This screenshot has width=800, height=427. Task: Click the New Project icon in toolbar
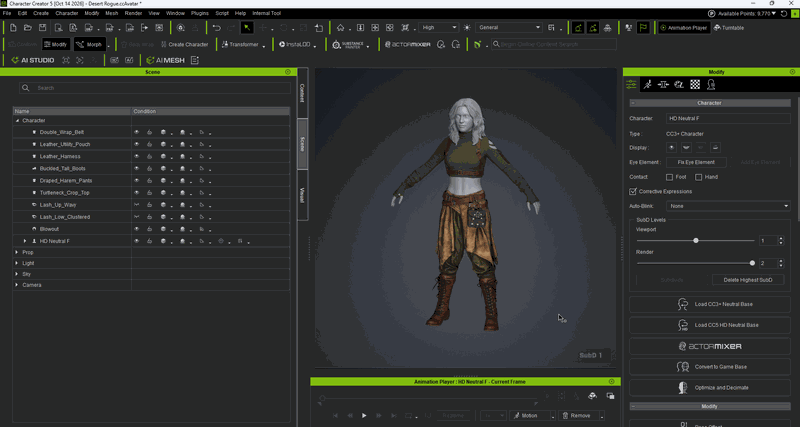coord(14,28)
